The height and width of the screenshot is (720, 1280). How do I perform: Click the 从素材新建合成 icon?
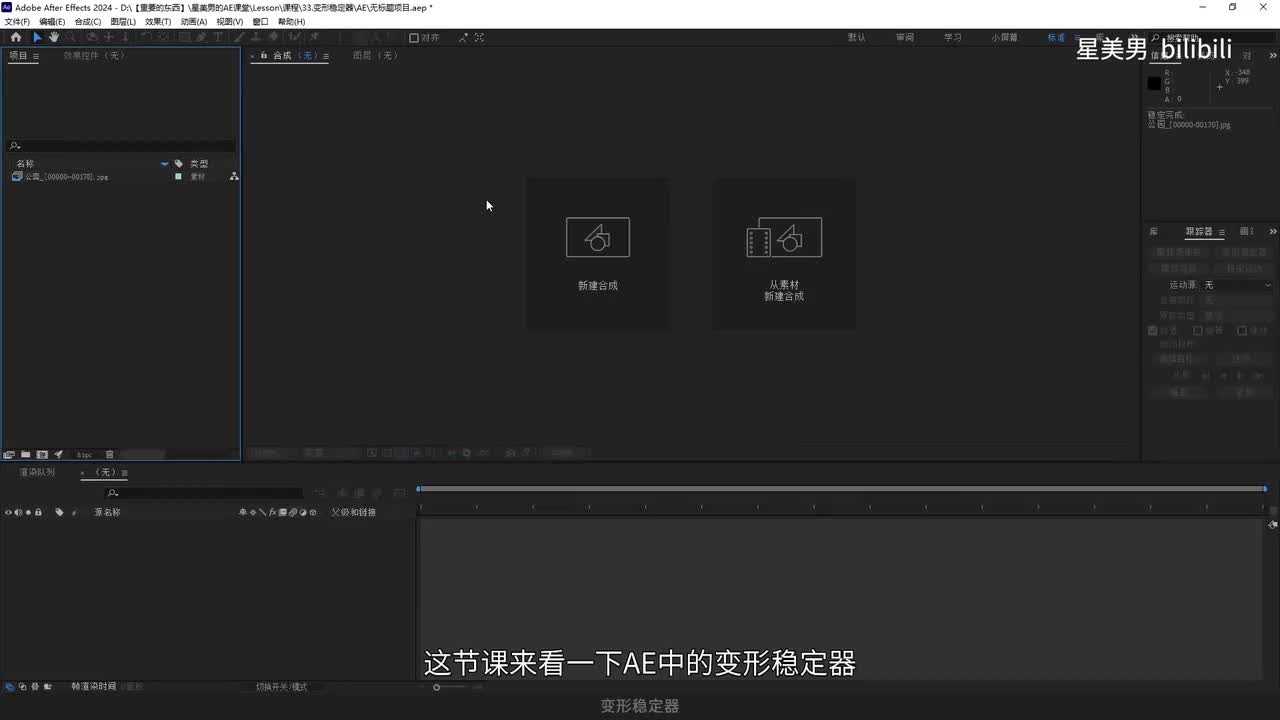coord(784,237)
